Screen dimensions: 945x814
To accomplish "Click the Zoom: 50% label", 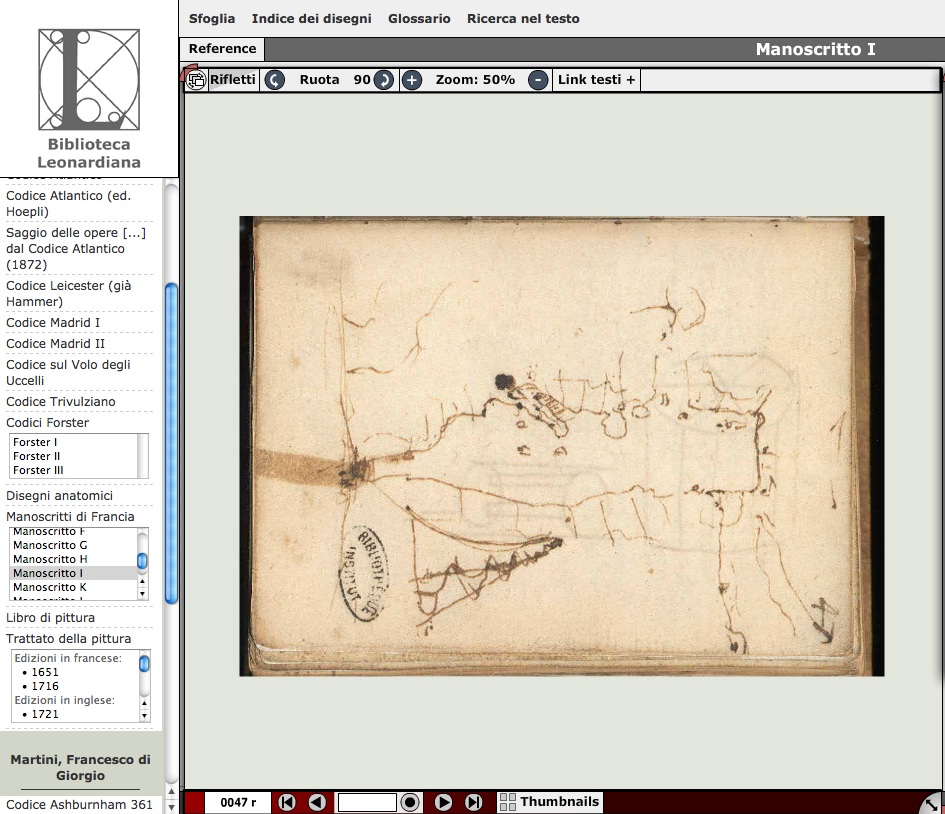I will (475, 80).
